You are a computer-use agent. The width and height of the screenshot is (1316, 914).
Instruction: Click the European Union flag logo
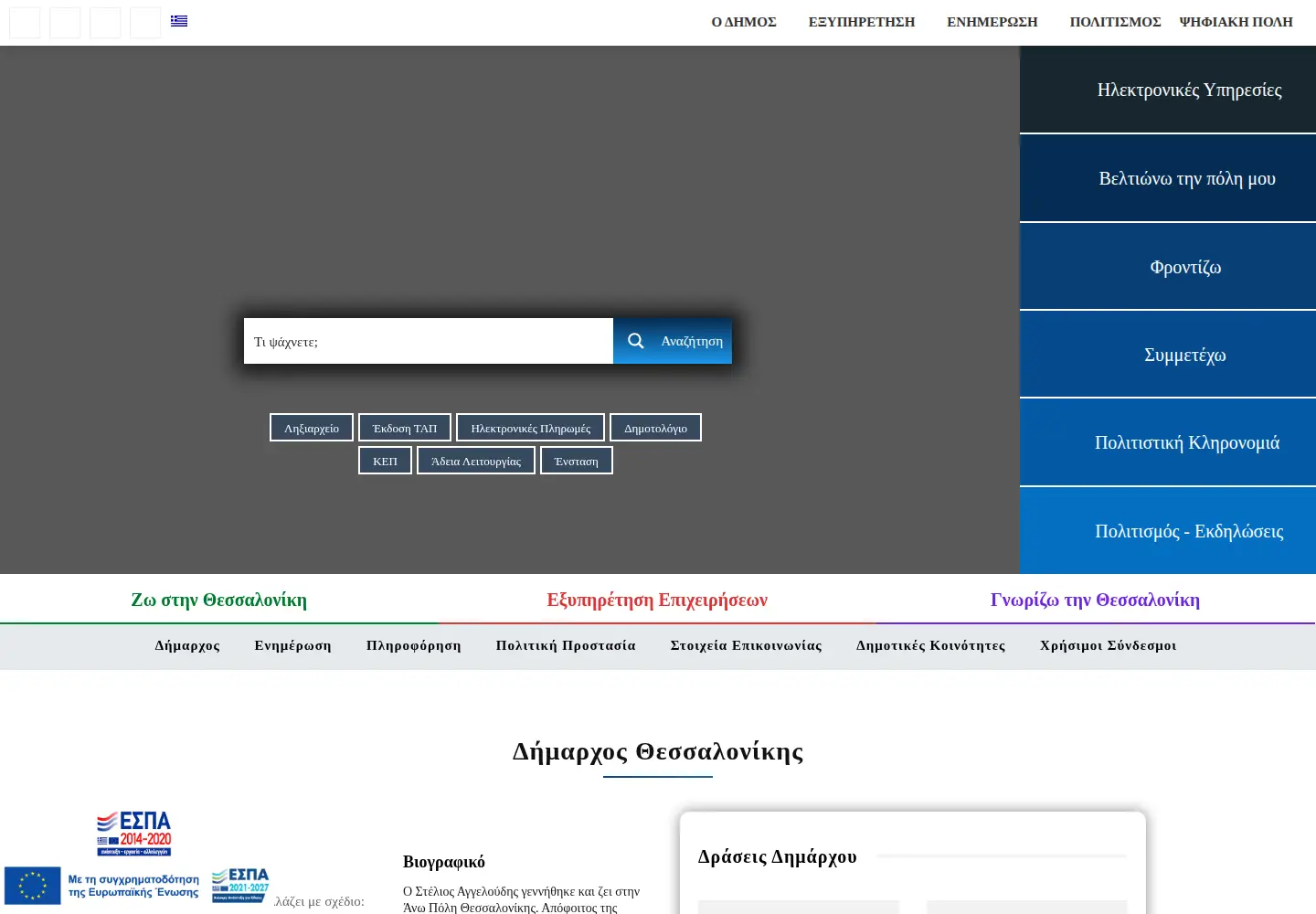[x=33, y=886]
